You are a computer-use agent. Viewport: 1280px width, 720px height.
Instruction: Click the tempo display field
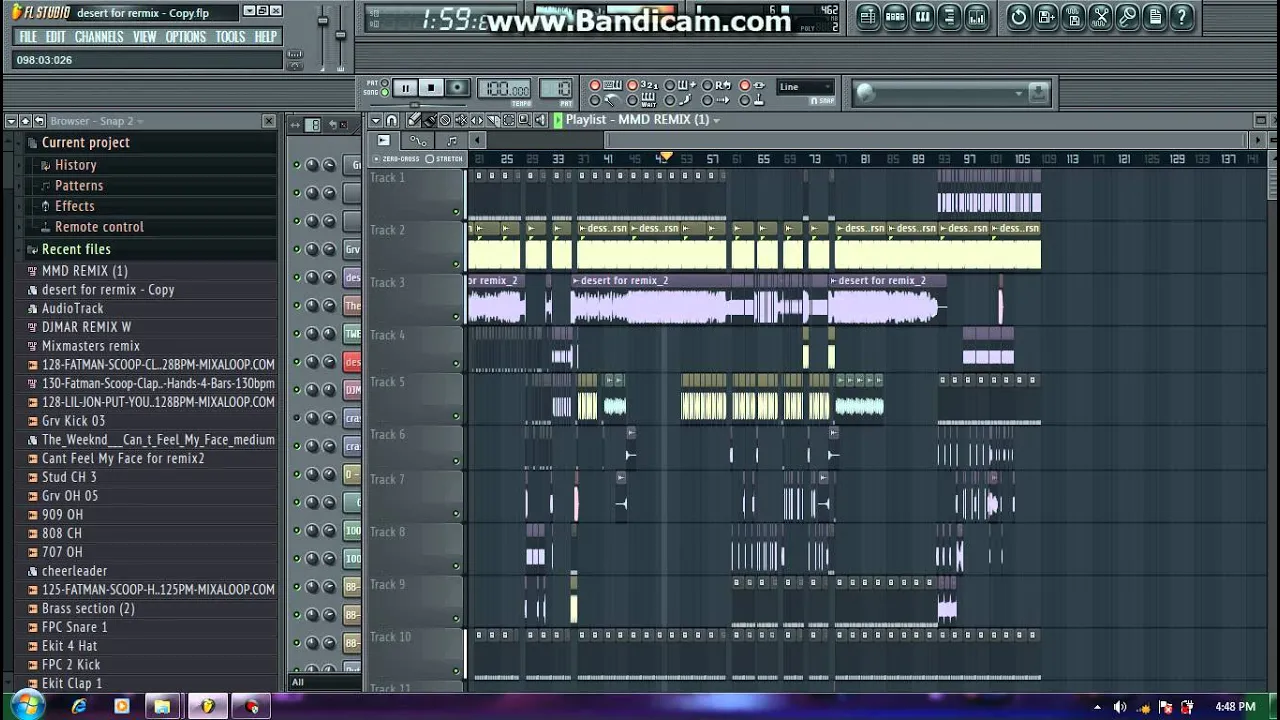point(506,88)
